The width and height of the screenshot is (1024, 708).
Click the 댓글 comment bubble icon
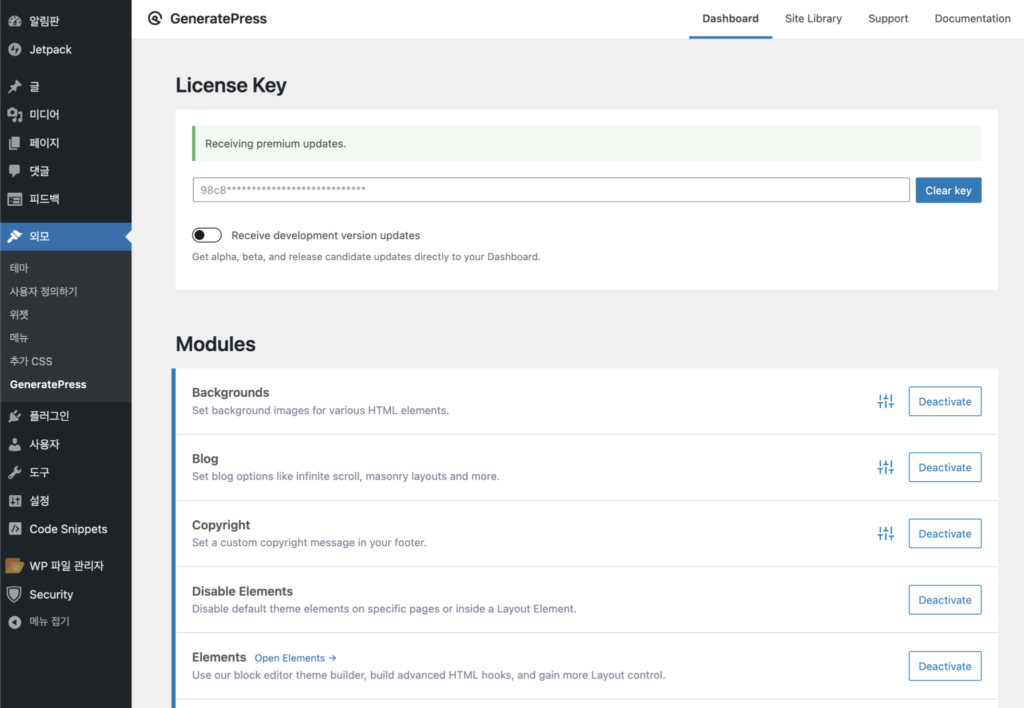pos(15,171)
